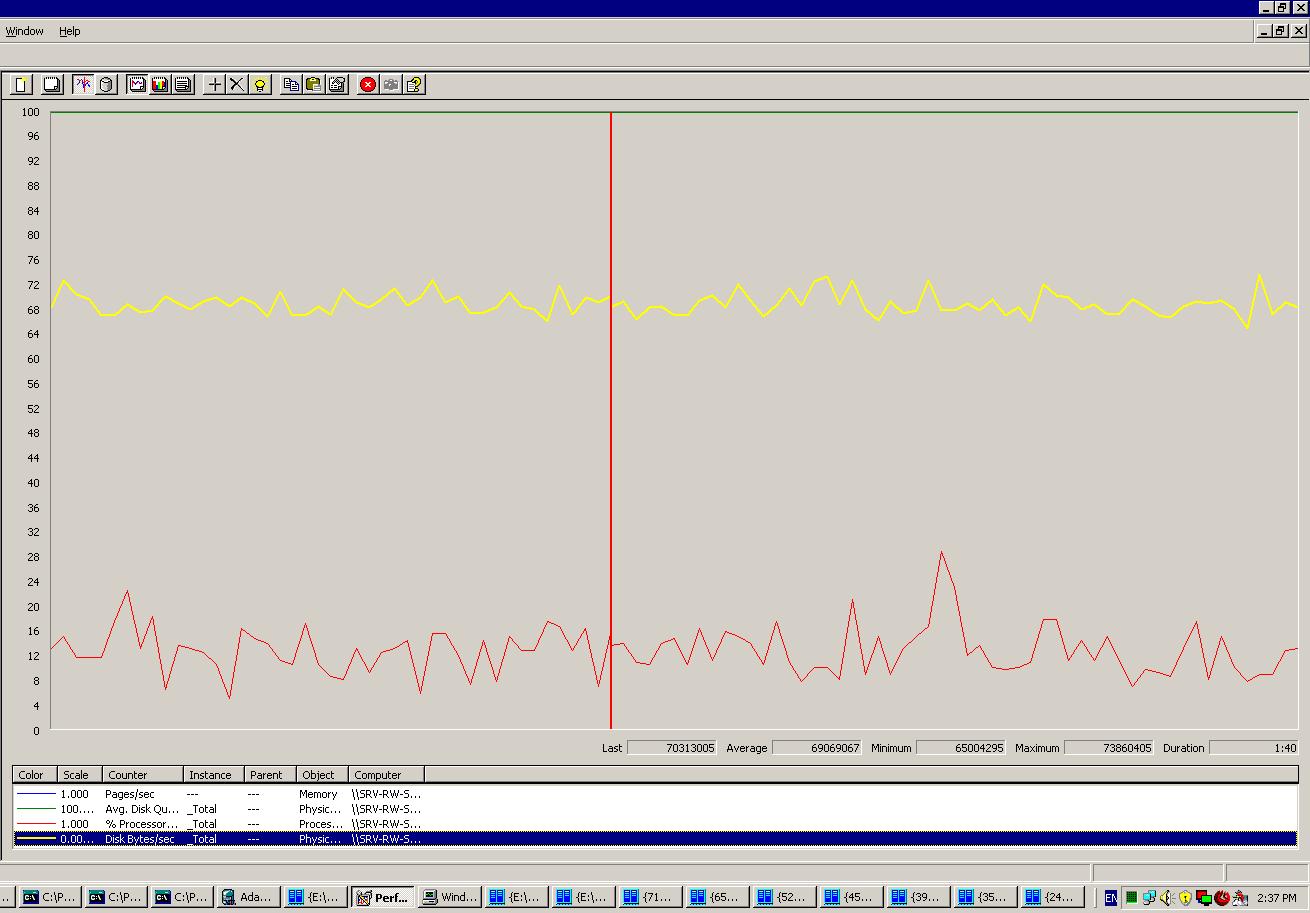
Task: Switch to View Report display
Action: coord(183,85)
